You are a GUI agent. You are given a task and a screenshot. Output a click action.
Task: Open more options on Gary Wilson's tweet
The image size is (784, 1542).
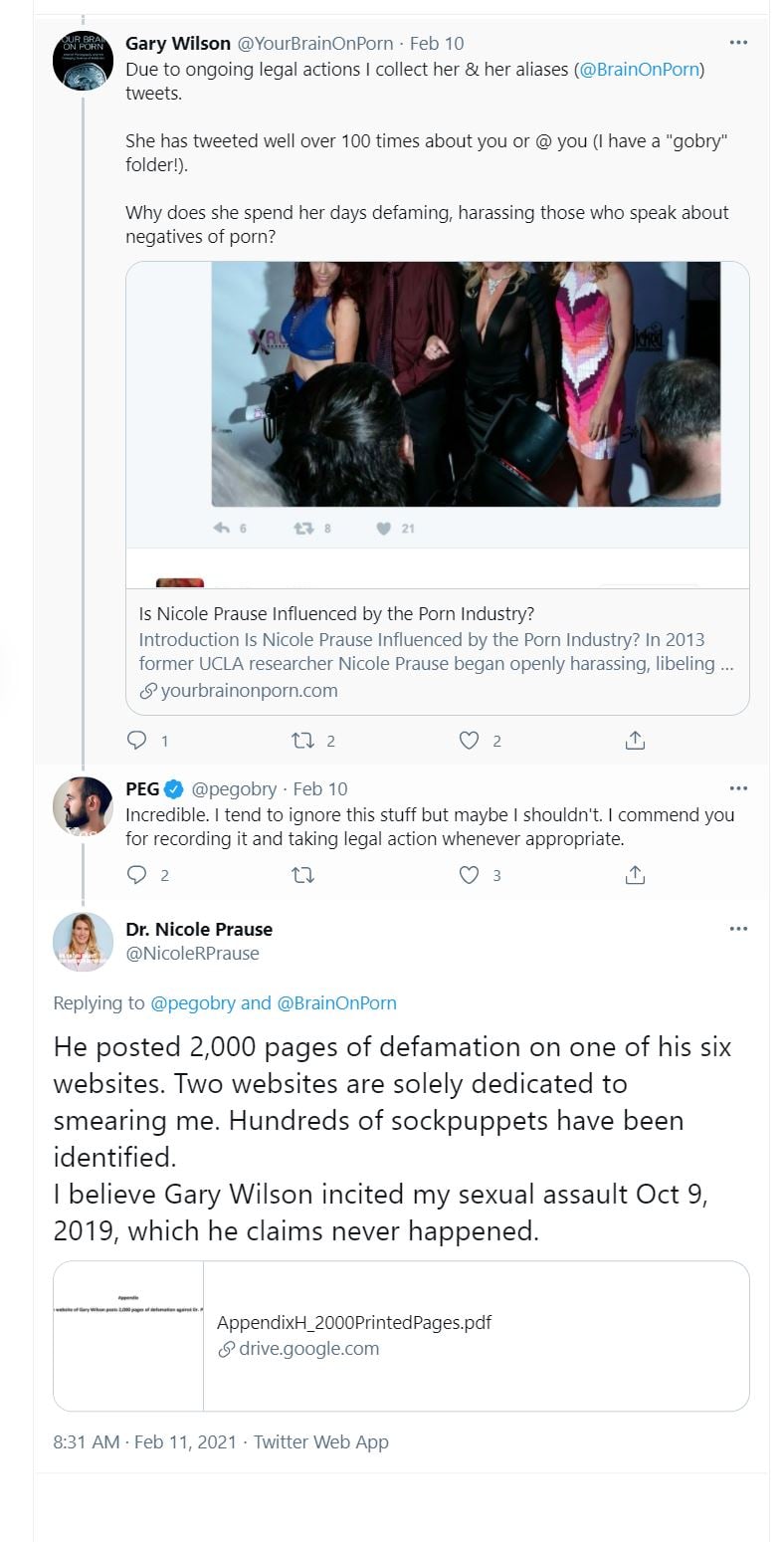(x=737, y=43)
